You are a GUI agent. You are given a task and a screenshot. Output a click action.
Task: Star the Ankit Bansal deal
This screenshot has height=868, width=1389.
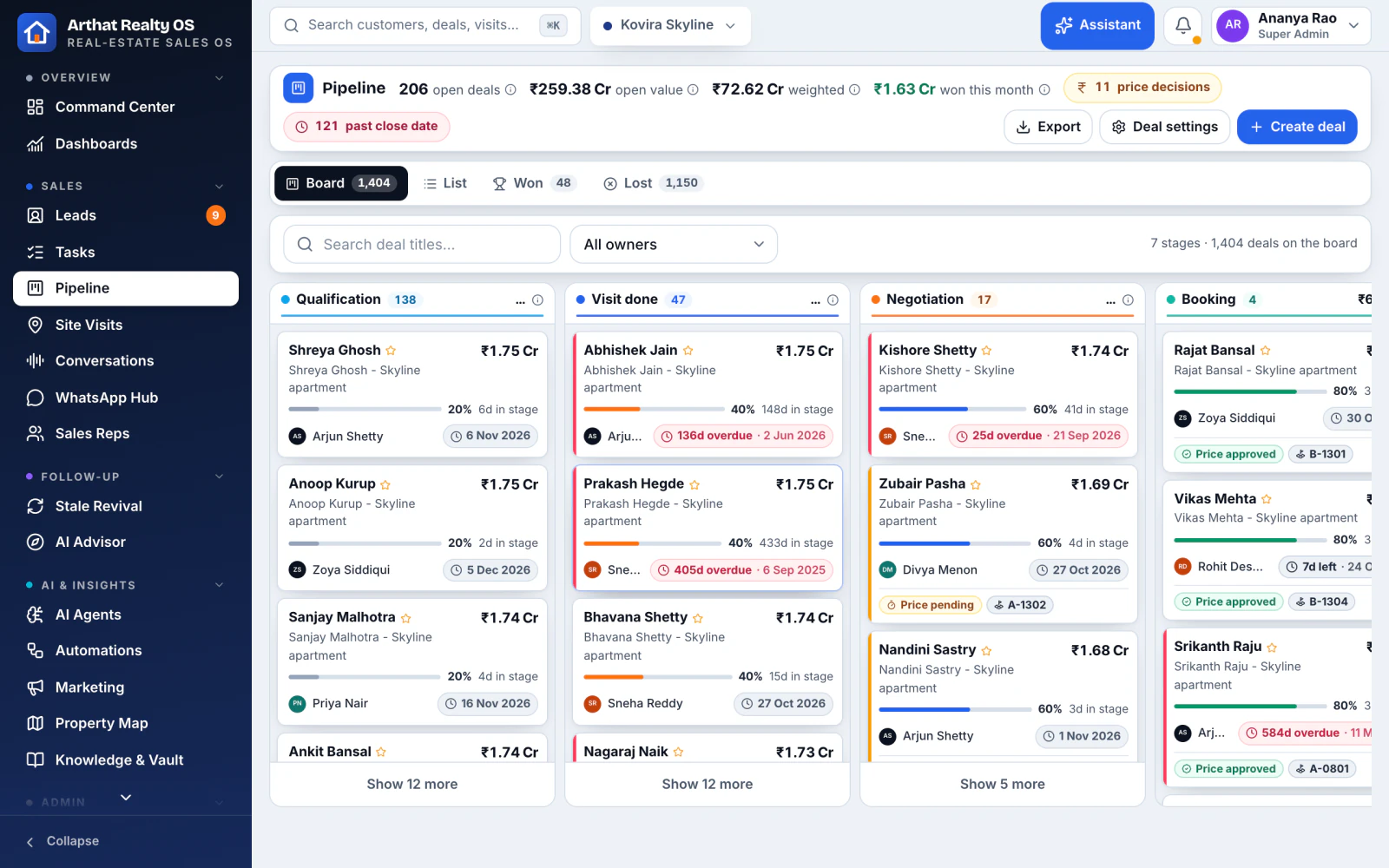(381, 752)
